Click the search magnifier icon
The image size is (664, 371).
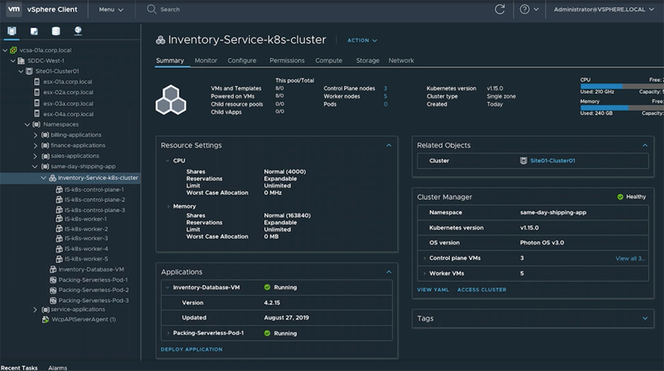click(x=151, y=9)
